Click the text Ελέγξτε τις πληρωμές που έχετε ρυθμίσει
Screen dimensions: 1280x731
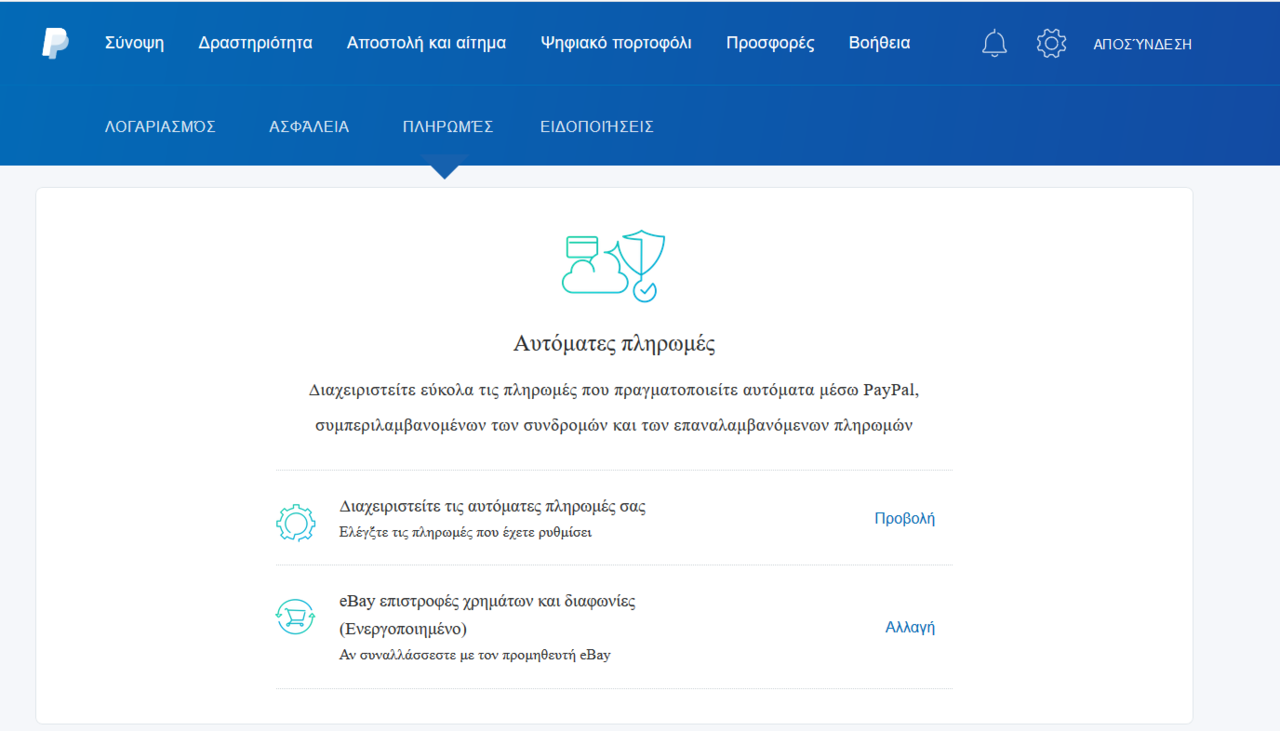click(x=466, y=532)
